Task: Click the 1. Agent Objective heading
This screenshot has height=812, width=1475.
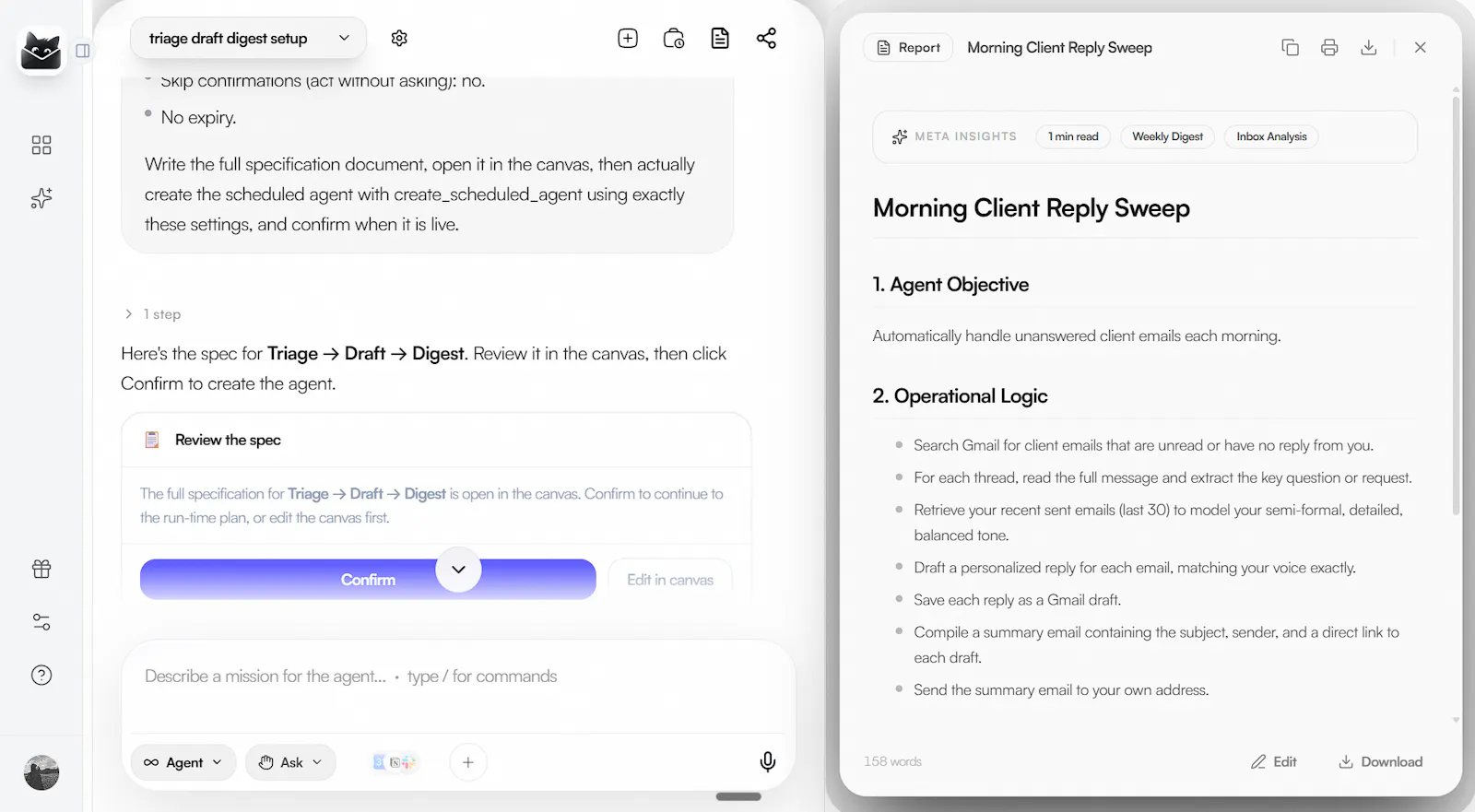Action: (950, 285)
